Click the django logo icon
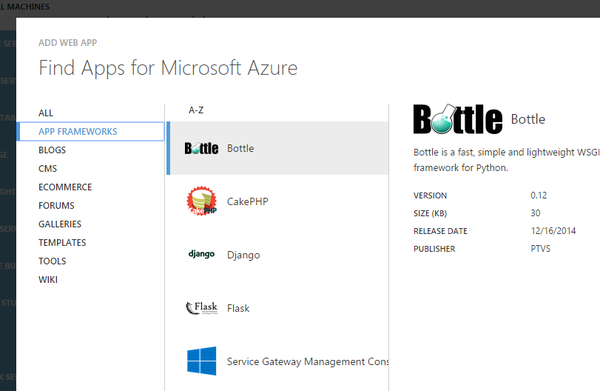Image resolution: width=600 pixels, height=391 pixels. 201,254
